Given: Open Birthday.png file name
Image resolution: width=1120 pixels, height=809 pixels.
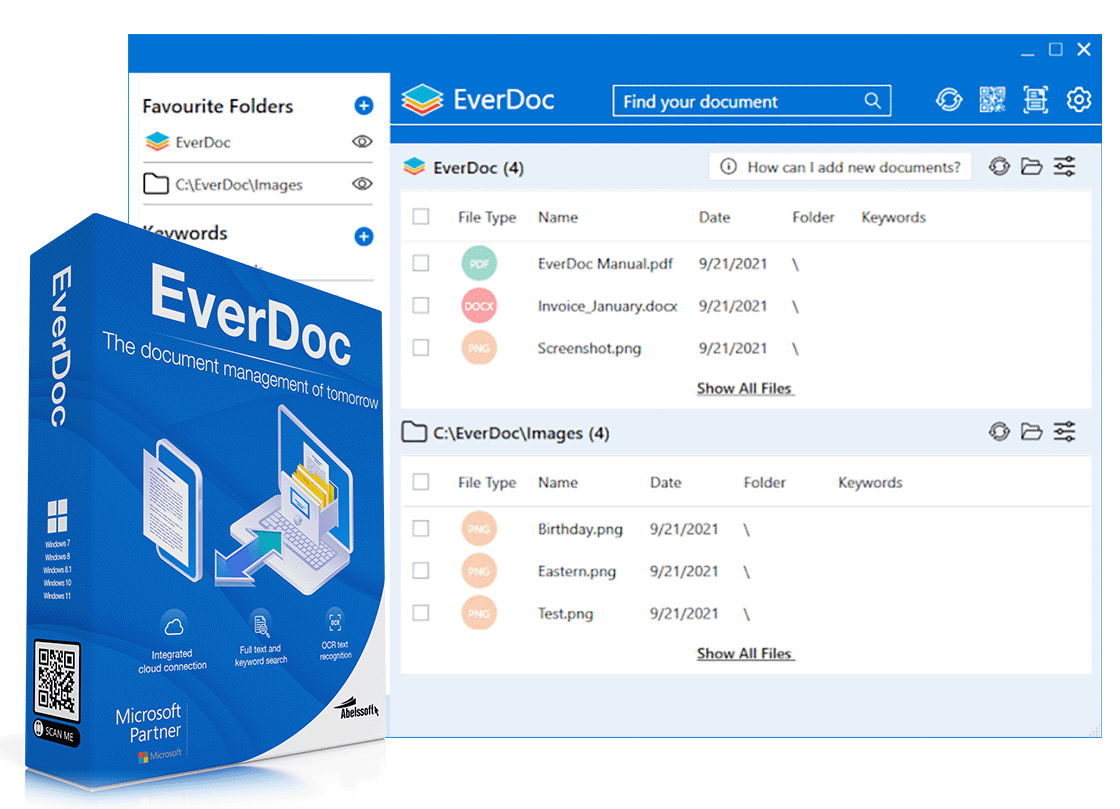Looking at the screenshot, I should (x=580, y=529).
